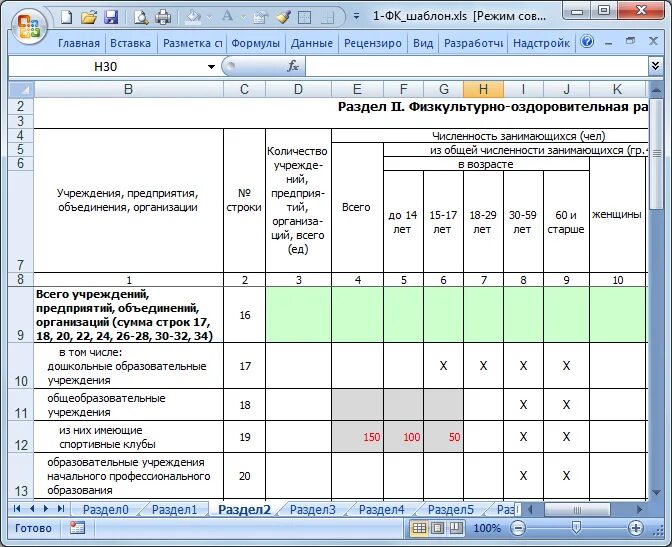This screenshot has width=672, height=547.
Task: Zoom in with the plus button
Action: click(636, 528)
